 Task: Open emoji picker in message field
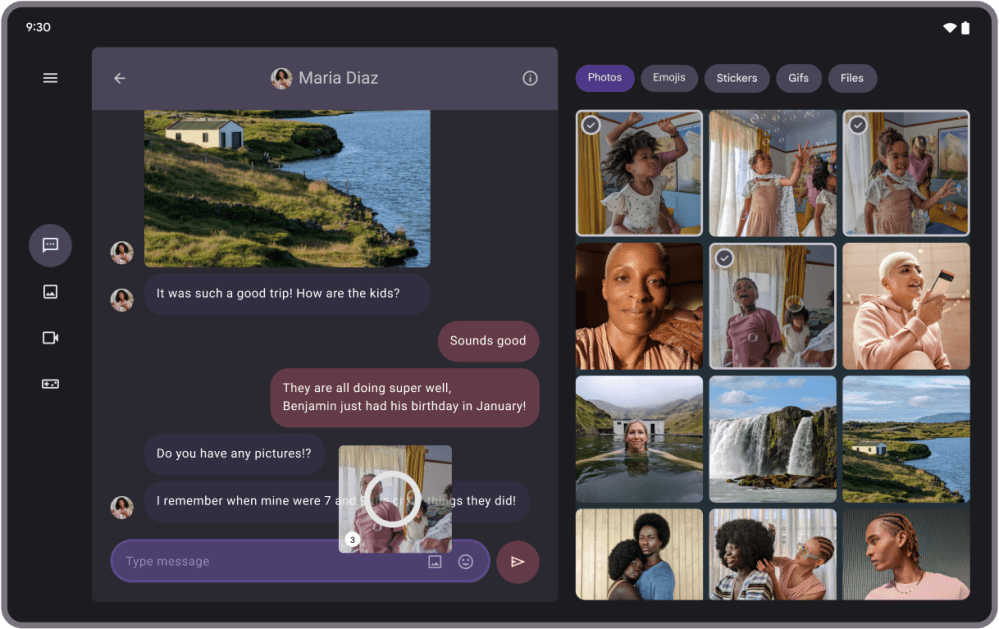point(465,562)
